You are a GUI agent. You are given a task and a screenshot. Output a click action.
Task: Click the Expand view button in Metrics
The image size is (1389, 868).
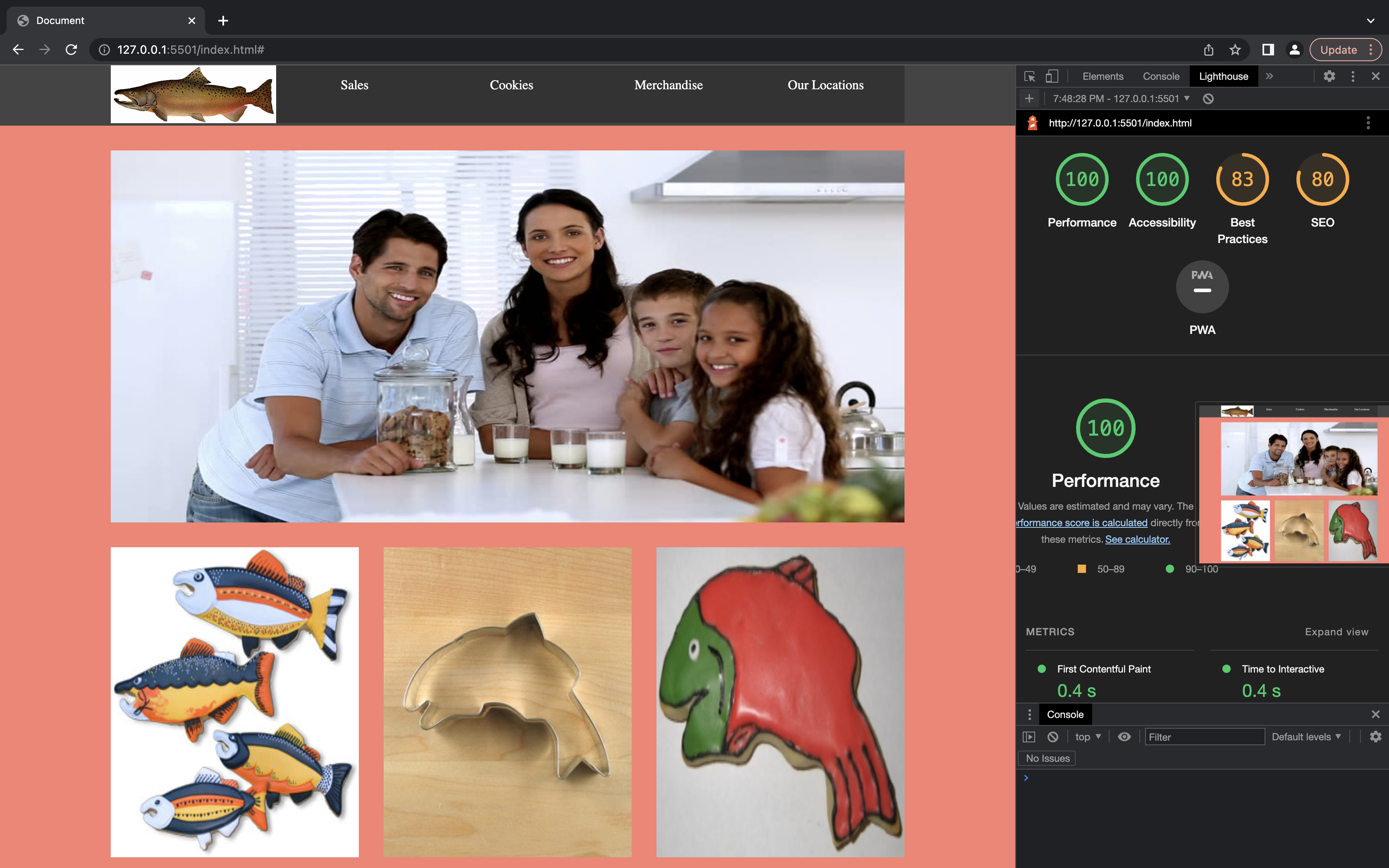pos(1336,632)
